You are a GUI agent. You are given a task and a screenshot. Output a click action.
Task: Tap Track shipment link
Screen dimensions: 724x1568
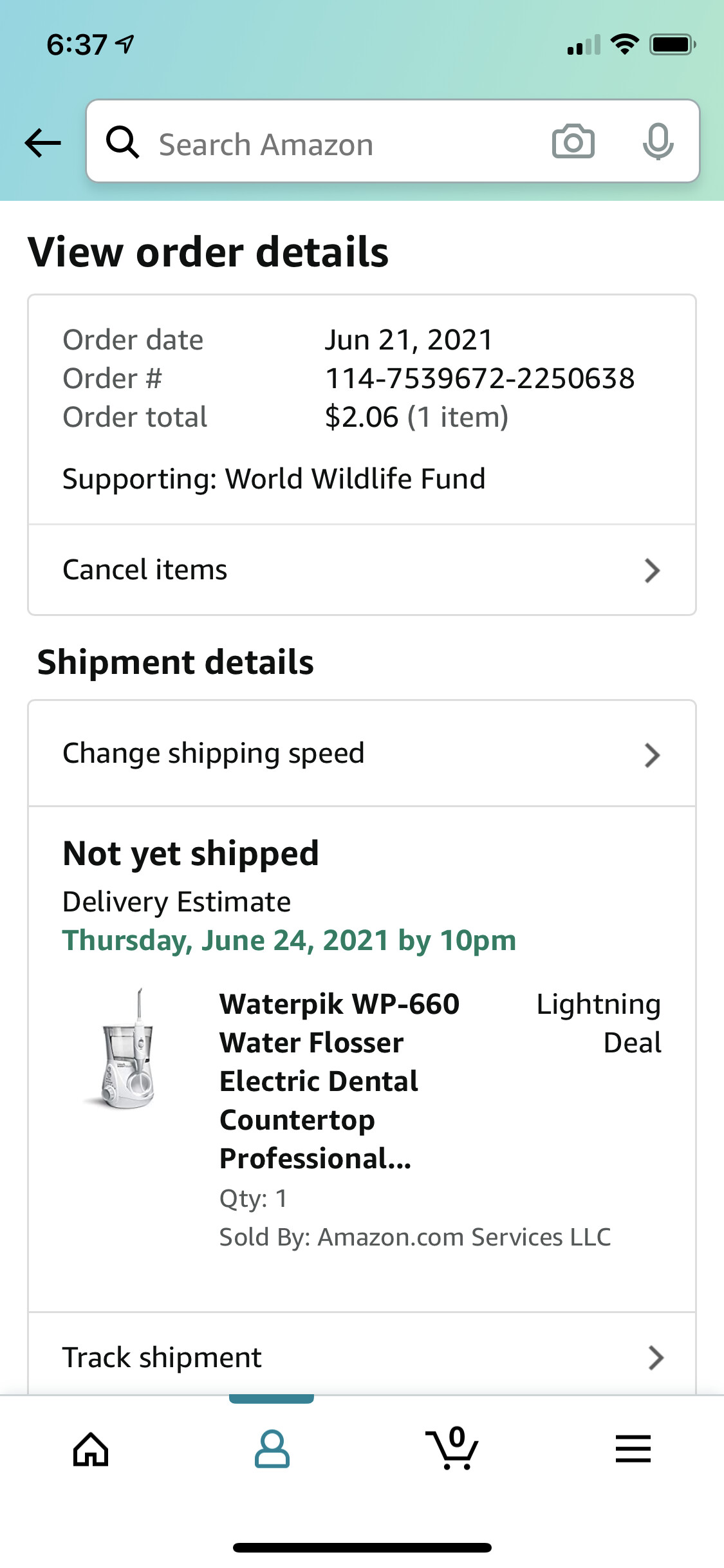(162, 1358)
